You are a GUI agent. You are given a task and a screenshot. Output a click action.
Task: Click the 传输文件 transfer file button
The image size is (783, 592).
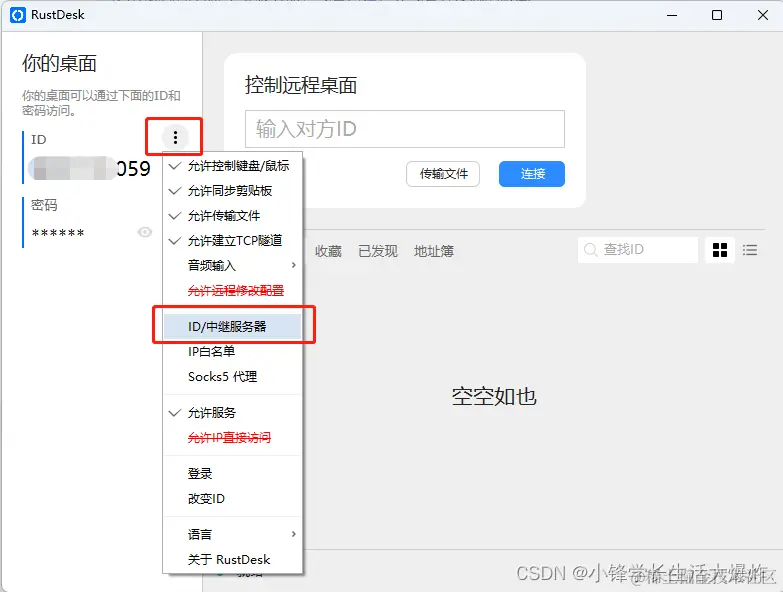[x=443, y=174]
